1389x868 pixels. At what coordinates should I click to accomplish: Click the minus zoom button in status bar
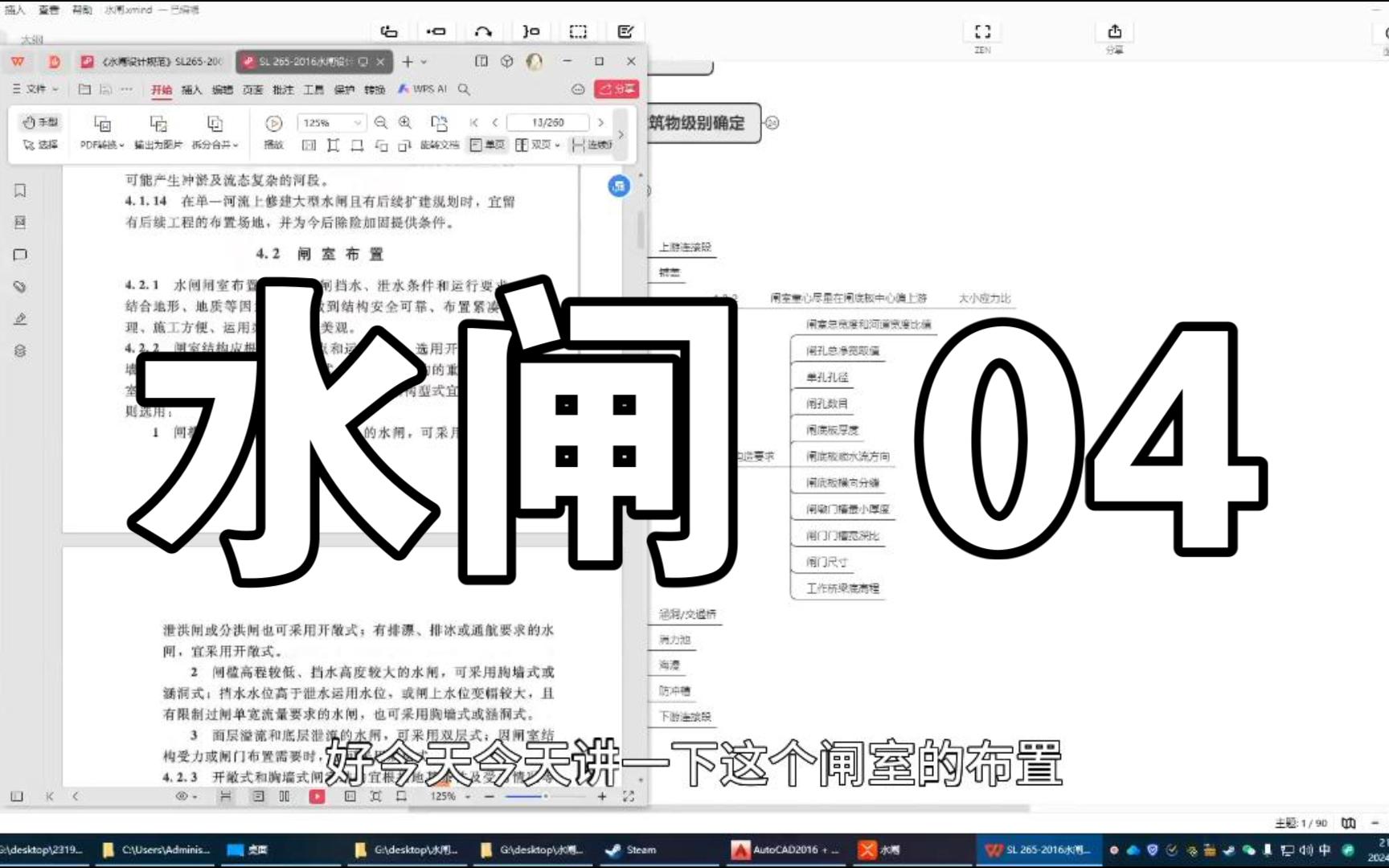[x=490, y=796]
